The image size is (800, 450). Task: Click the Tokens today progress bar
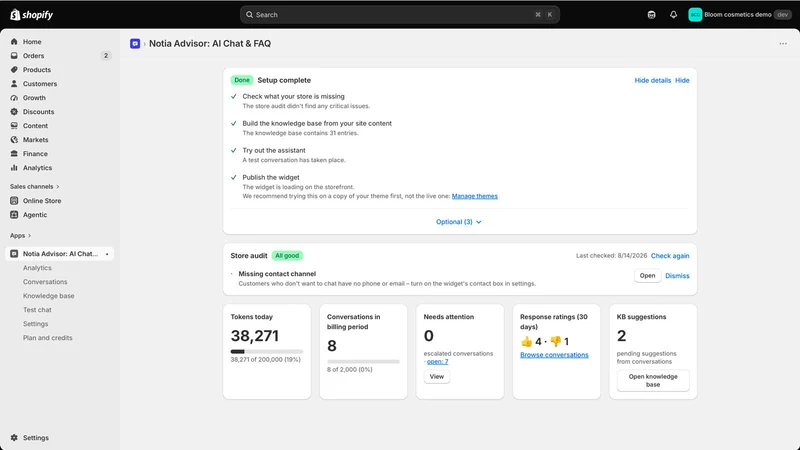[x=267, y=352]
